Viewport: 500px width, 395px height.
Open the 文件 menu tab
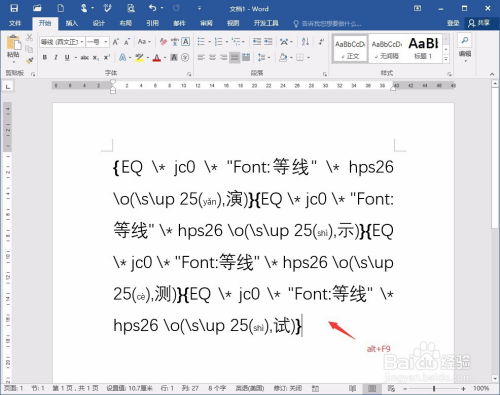coord(15,23)
